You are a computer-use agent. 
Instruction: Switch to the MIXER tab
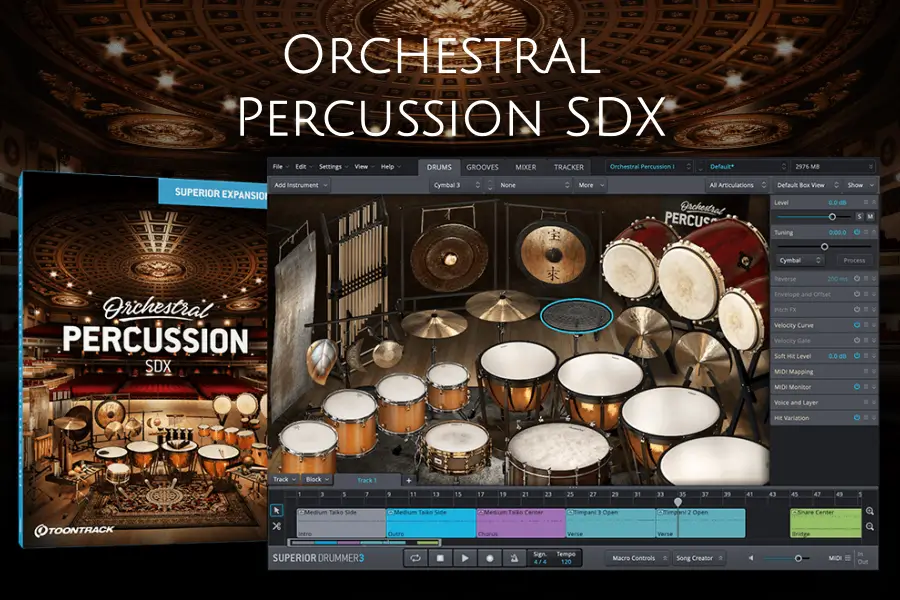point(525,167)
